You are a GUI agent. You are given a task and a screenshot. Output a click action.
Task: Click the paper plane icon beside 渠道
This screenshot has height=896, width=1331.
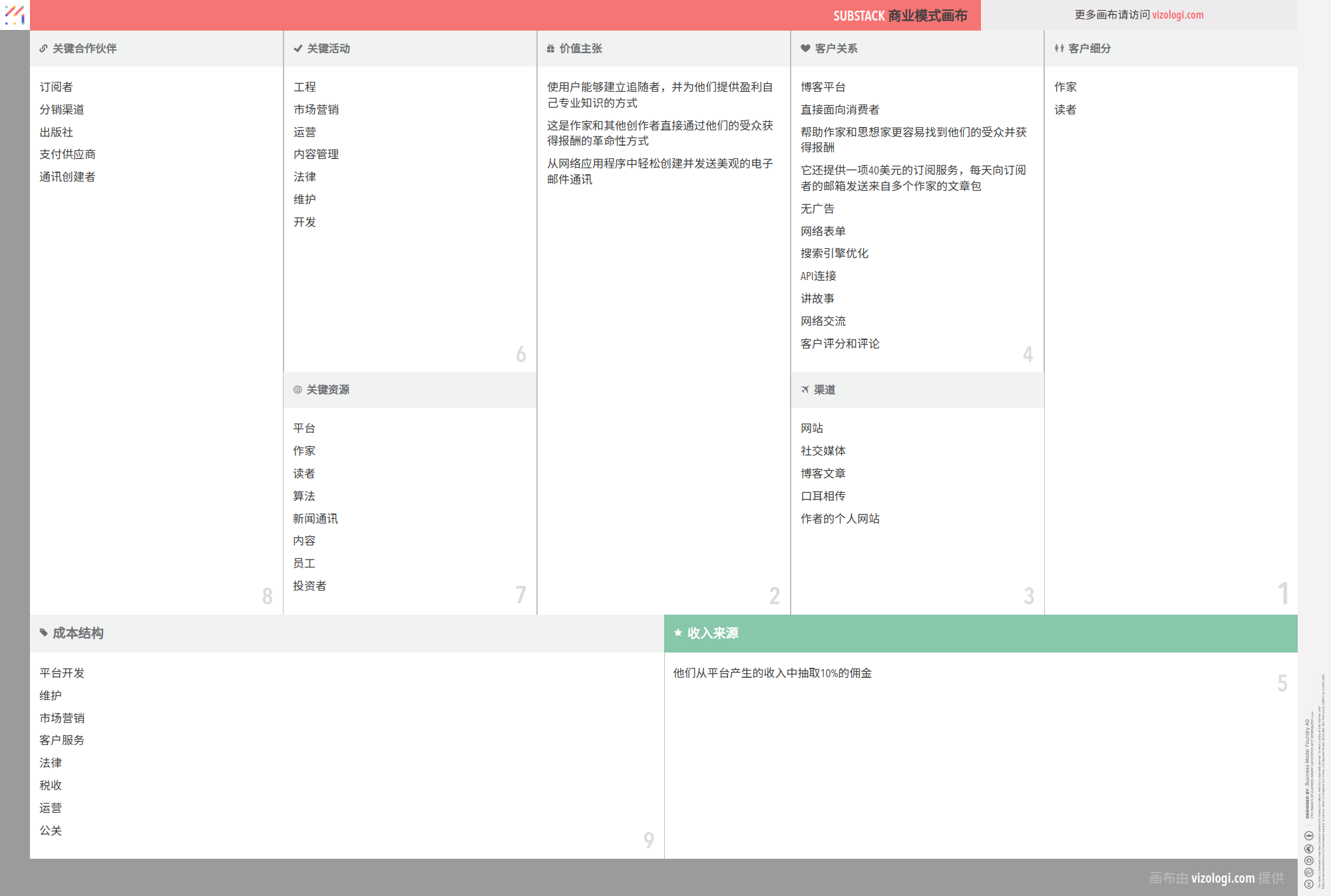[x=804, y=390]
